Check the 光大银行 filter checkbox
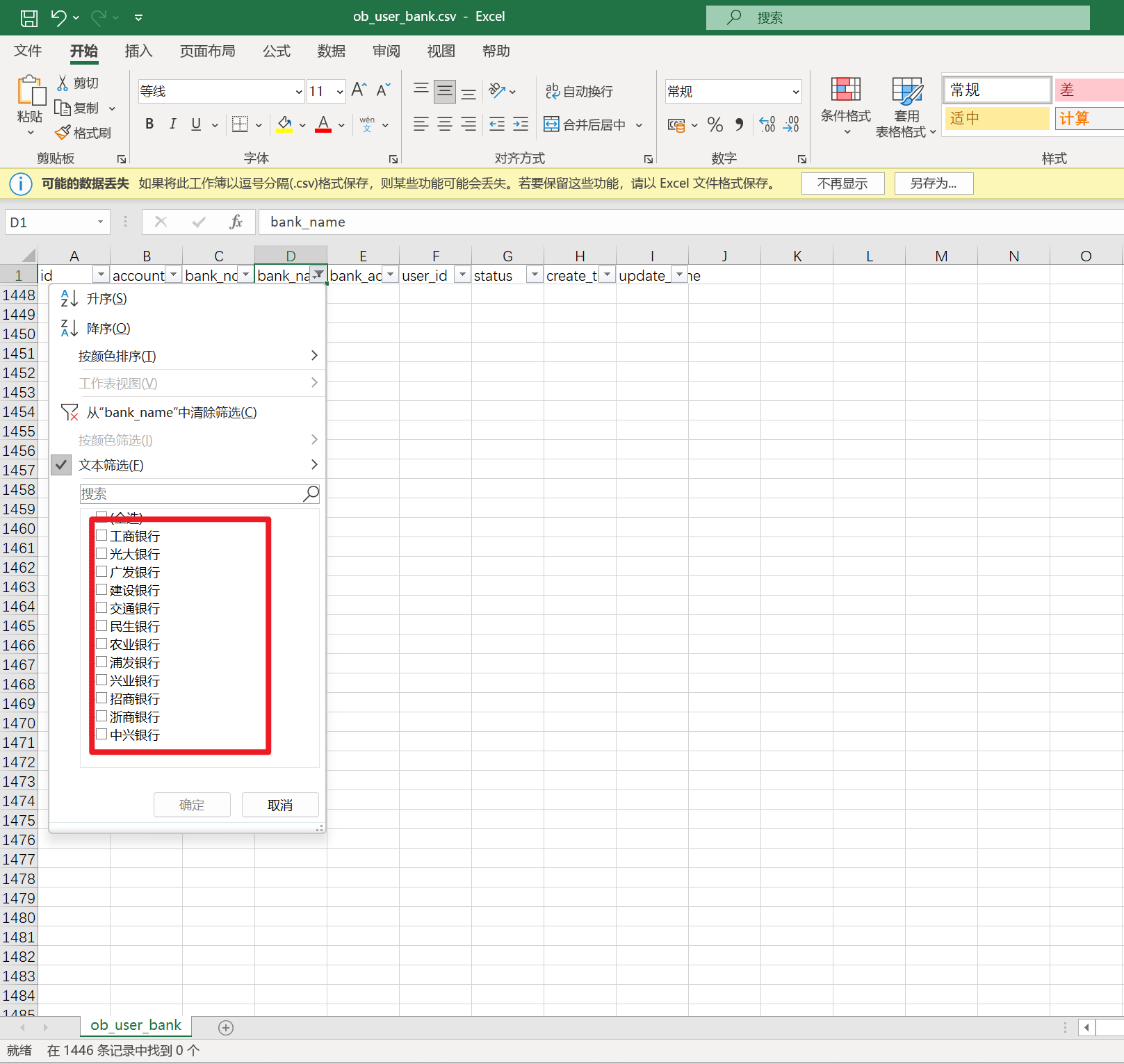The height and width of the screenshot is (1064, 1124). (101, 553)
